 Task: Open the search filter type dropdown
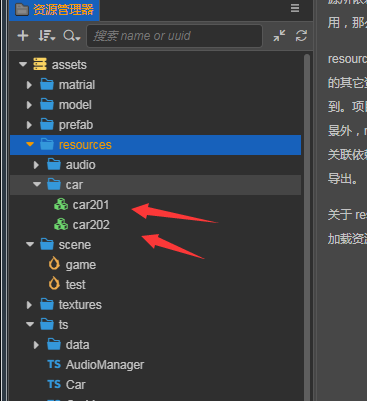pyautogui.click(x=72, y=36)
